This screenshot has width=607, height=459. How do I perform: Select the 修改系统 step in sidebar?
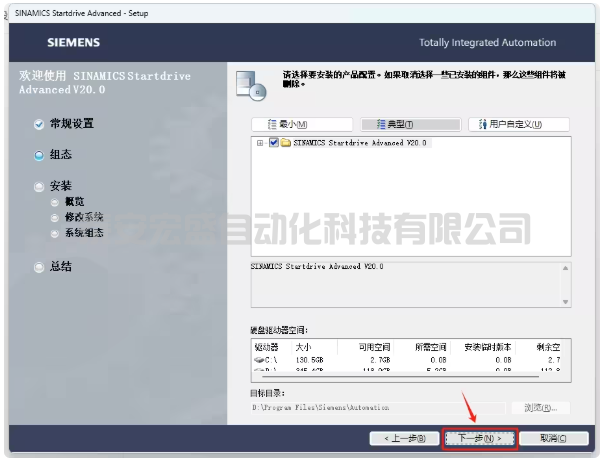point(84,217)
